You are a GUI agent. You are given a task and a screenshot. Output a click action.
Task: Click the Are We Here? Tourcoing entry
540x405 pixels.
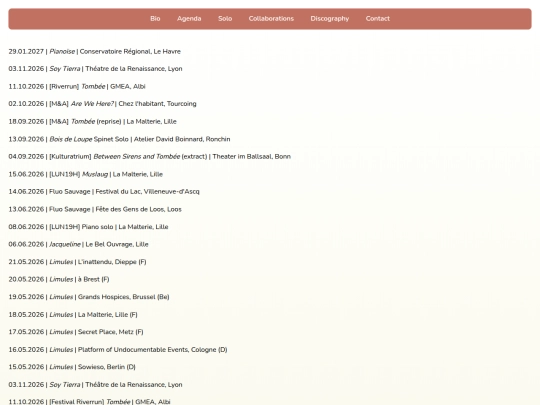102,104
